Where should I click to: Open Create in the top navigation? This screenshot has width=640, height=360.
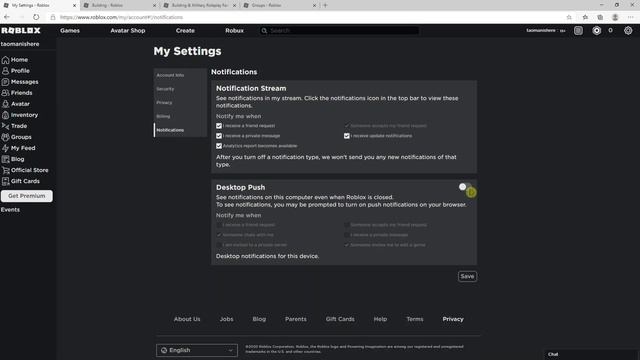[185, 31]
